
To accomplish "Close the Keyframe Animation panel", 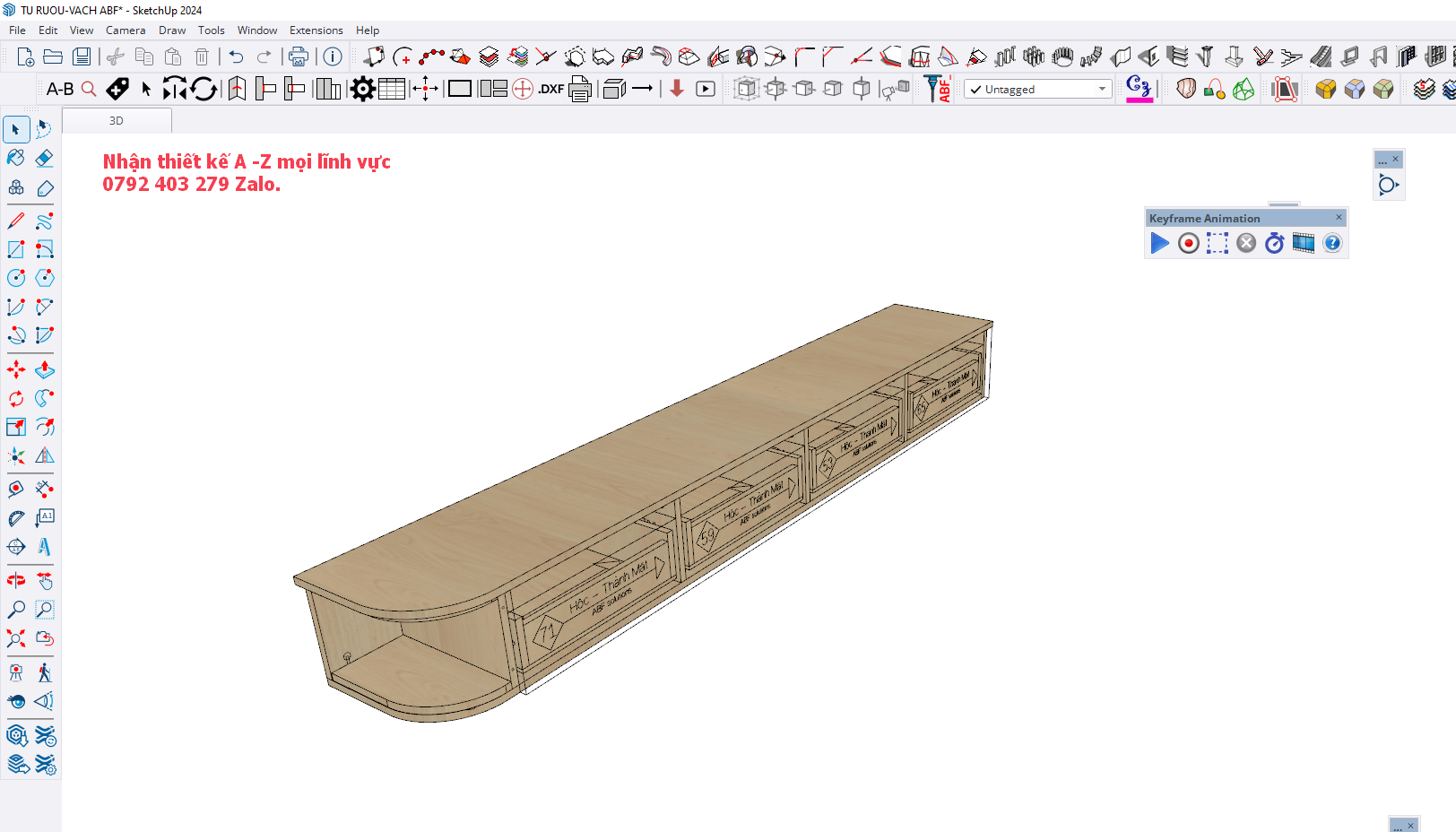I will tap(1339, 217).
